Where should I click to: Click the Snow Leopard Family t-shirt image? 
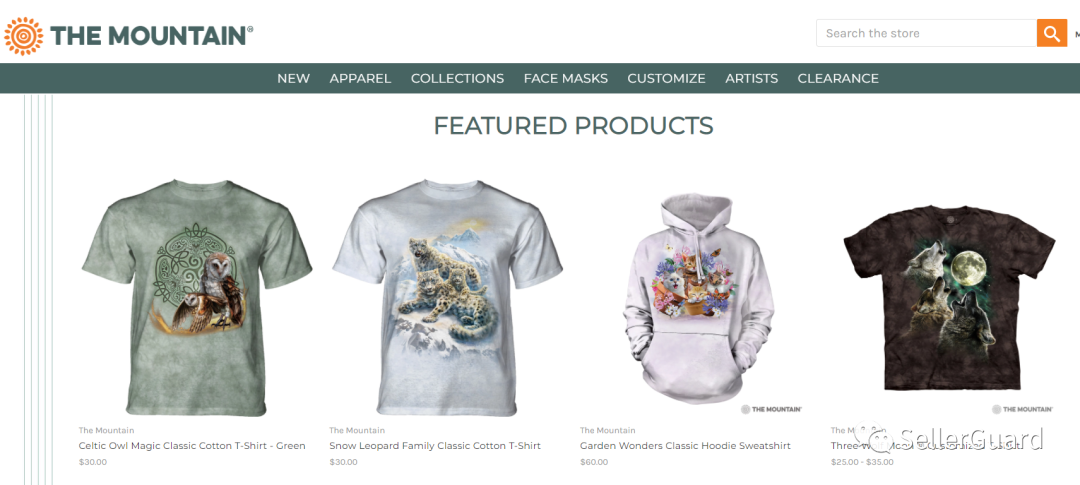[448, 297]
